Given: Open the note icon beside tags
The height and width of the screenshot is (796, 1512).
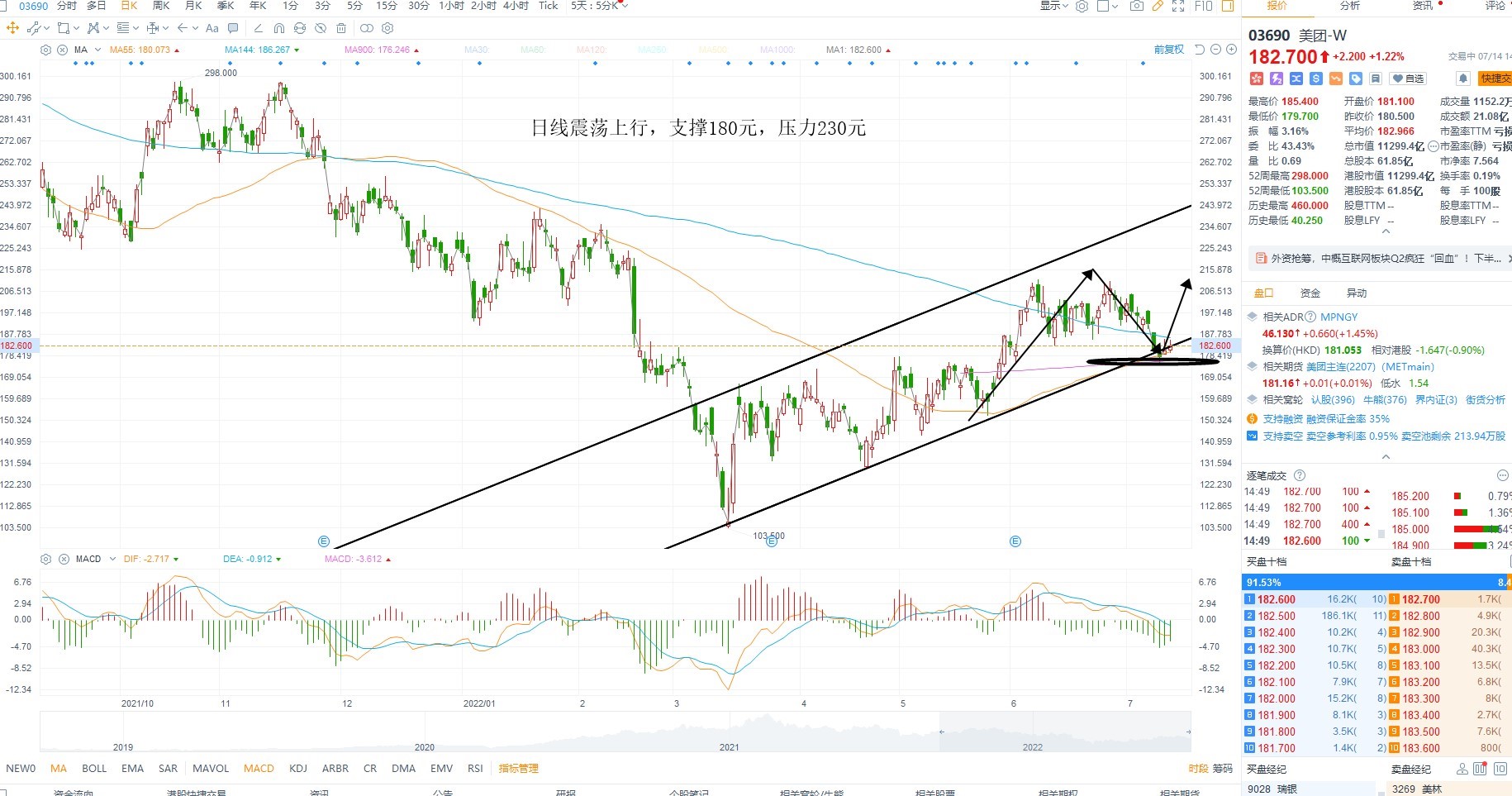Looking at the screenshot, I should 1376,79.
